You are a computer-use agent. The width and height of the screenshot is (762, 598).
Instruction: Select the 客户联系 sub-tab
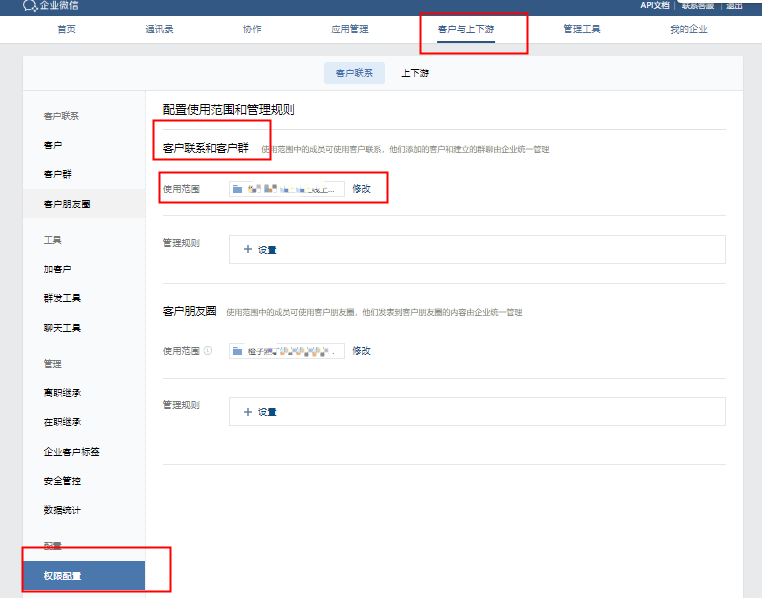354,73
